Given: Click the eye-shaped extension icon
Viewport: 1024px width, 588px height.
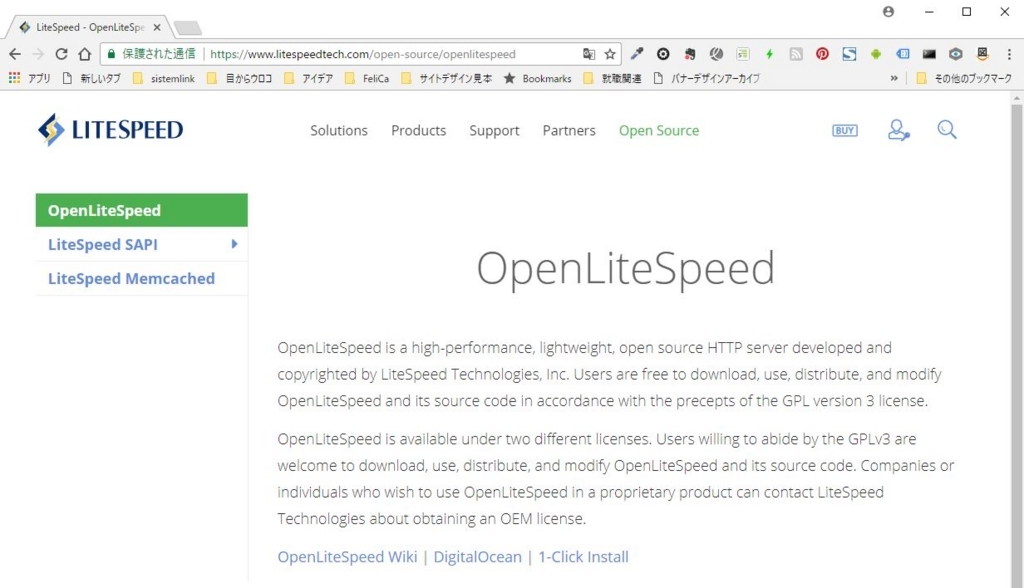Looking at the screenshot, I should [955, 54].
